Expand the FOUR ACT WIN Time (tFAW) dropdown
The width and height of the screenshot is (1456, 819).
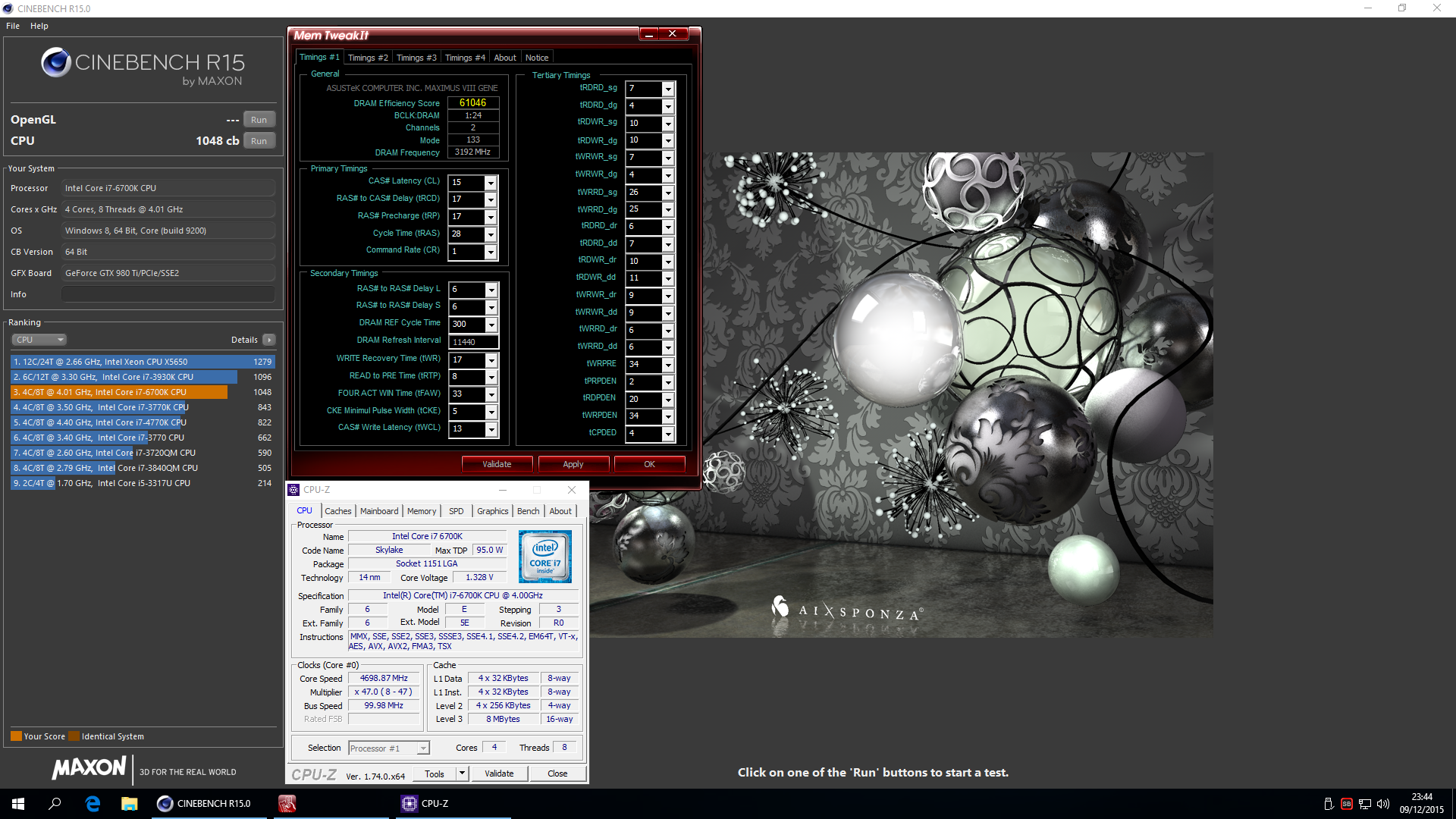click(491, 394)
